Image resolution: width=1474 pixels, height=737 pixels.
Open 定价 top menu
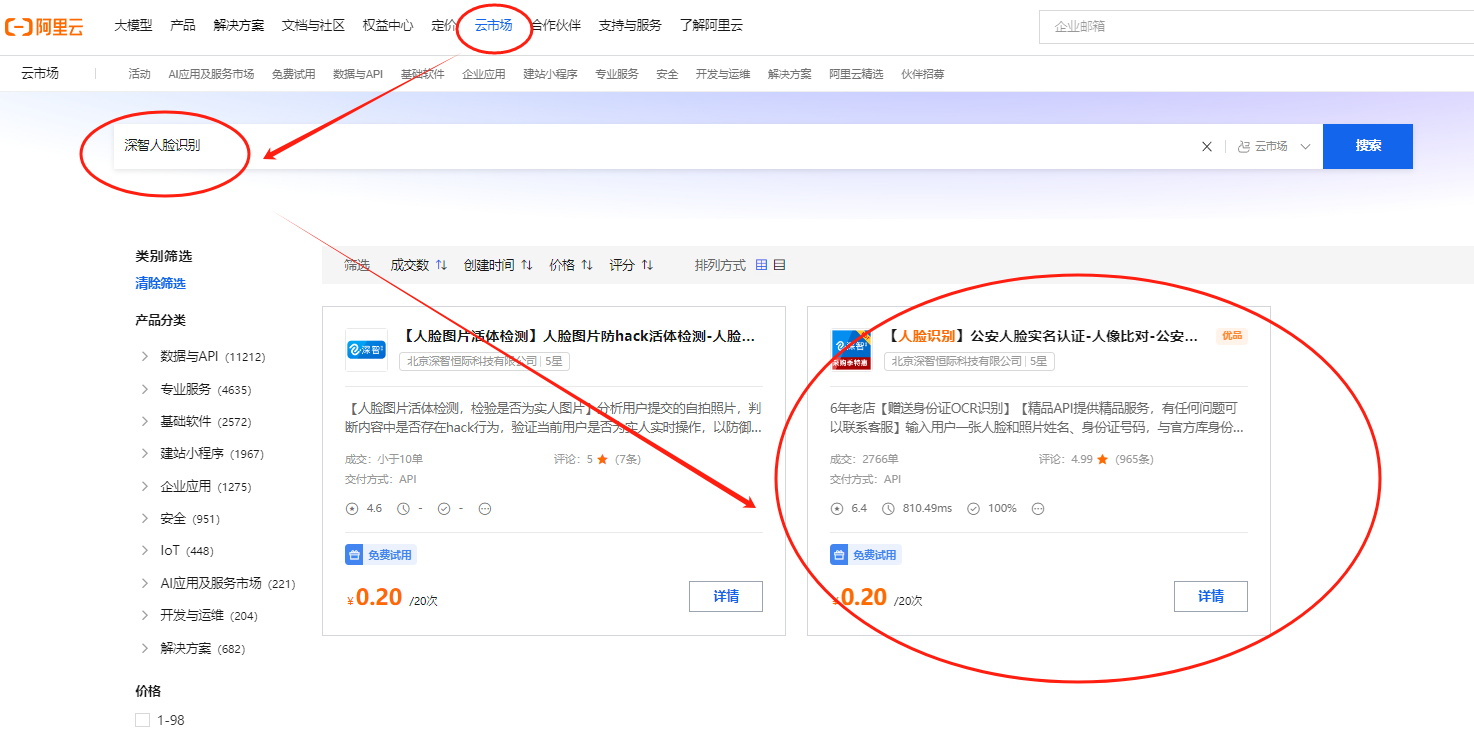click(x=444, y=26)
